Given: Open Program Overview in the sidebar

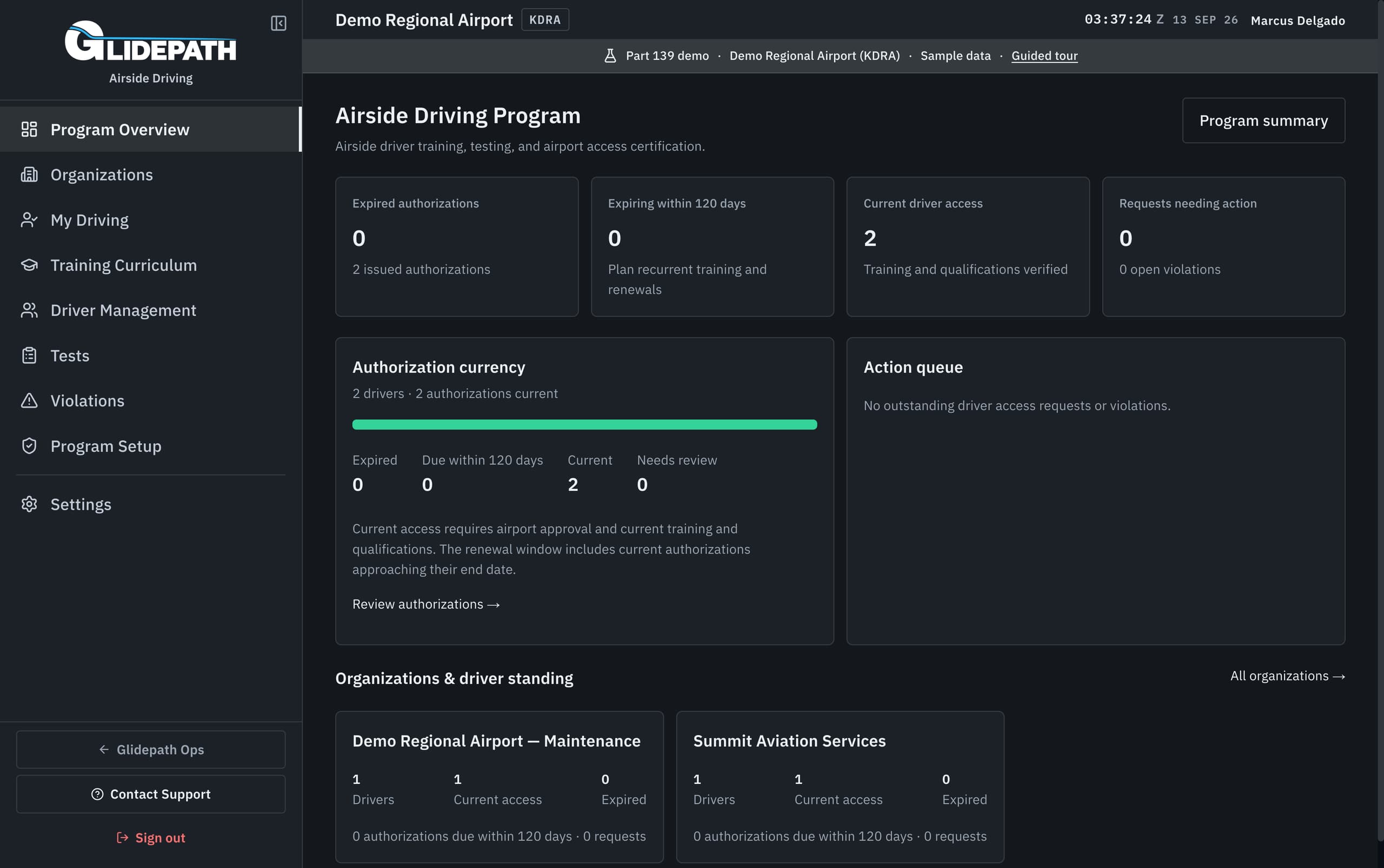Looking at the screenshot, I should 150,129.
